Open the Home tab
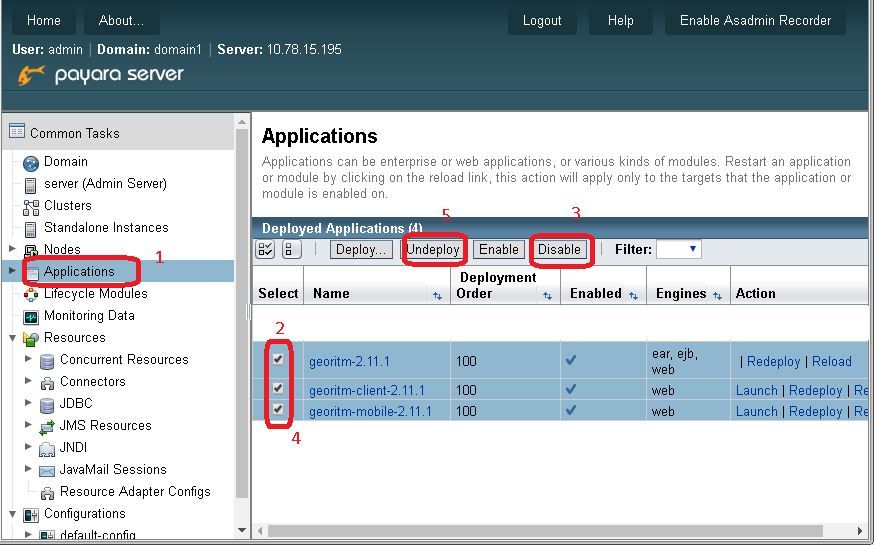 tap(43, 21)
